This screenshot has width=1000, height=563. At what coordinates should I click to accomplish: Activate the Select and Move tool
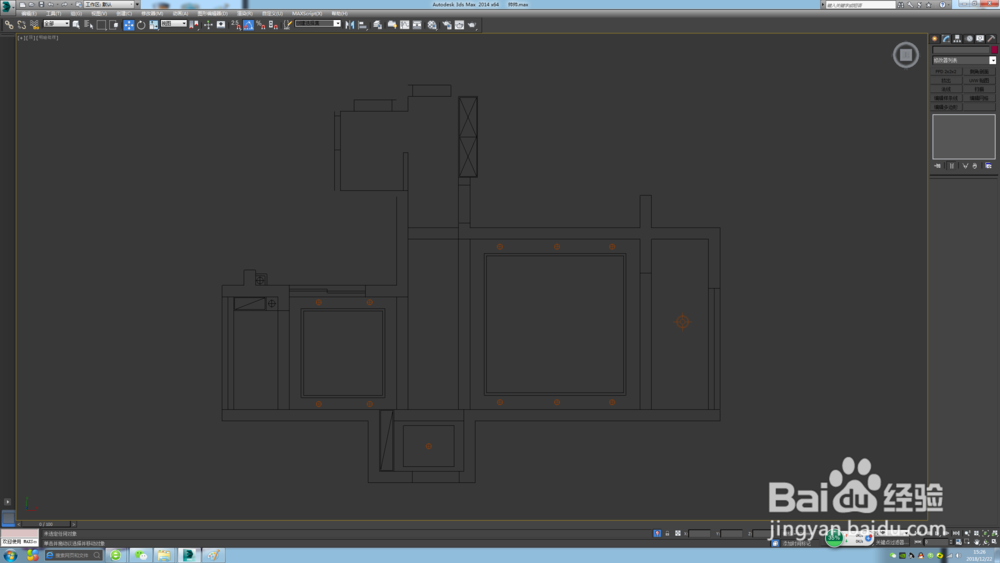pos(129,25)
